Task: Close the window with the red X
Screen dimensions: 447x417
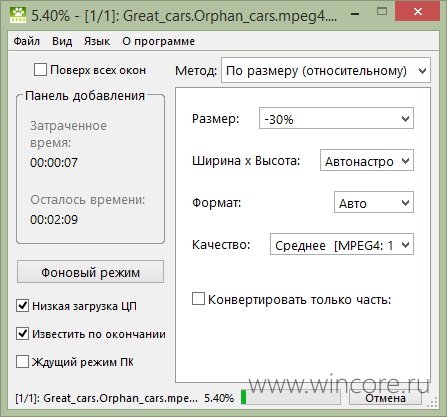Action: pyautogui.click(x=417, y=12)
